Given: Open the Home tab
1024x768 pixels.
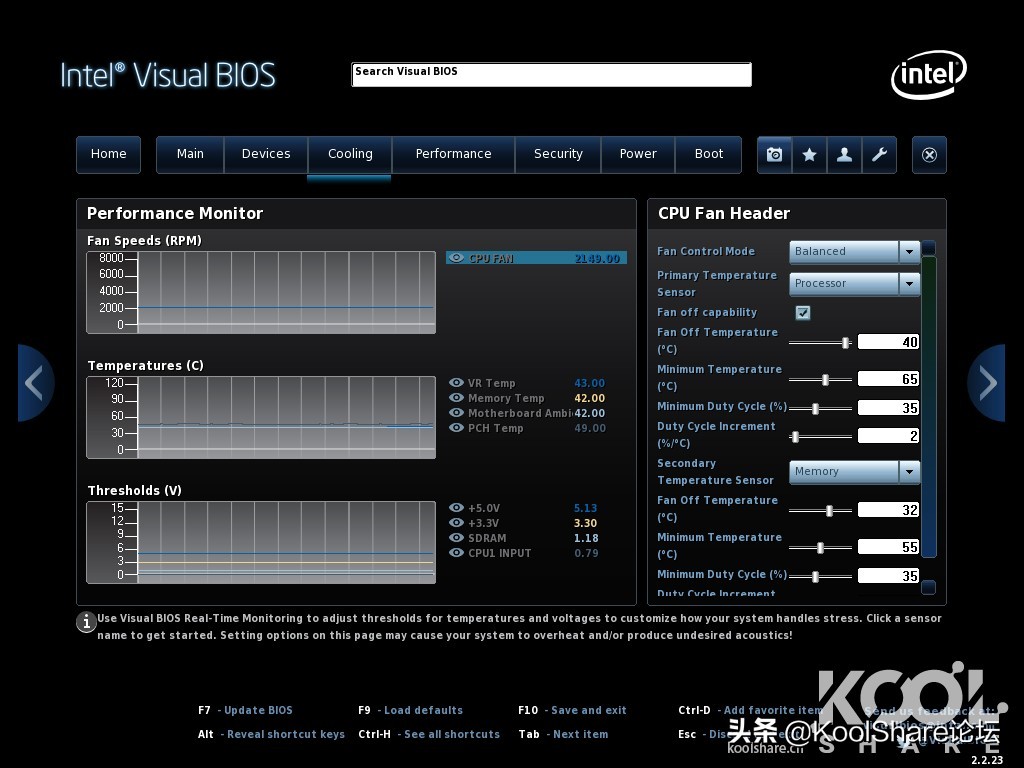Looking at the screenshot, I should coord(108,155).
